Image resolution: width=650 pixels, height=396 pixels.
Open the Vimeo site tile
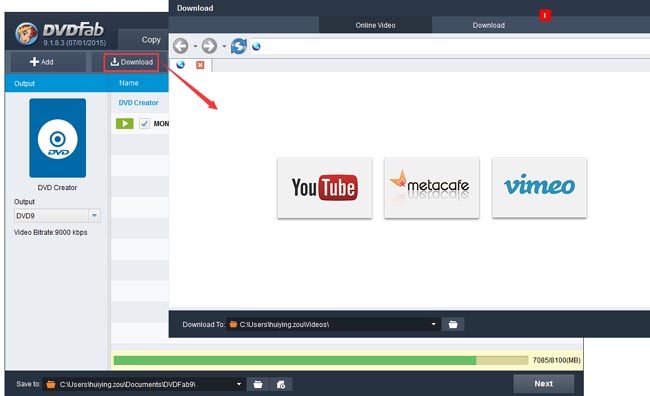point(539,187)
